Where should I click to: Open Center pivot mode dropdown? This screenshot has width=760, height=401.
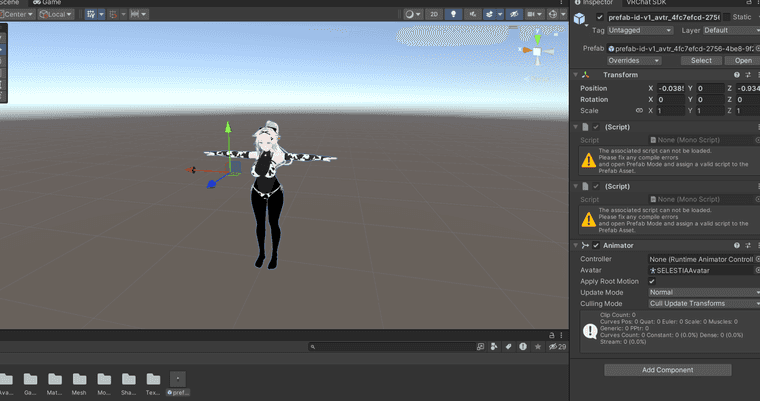tap(17, 14)
